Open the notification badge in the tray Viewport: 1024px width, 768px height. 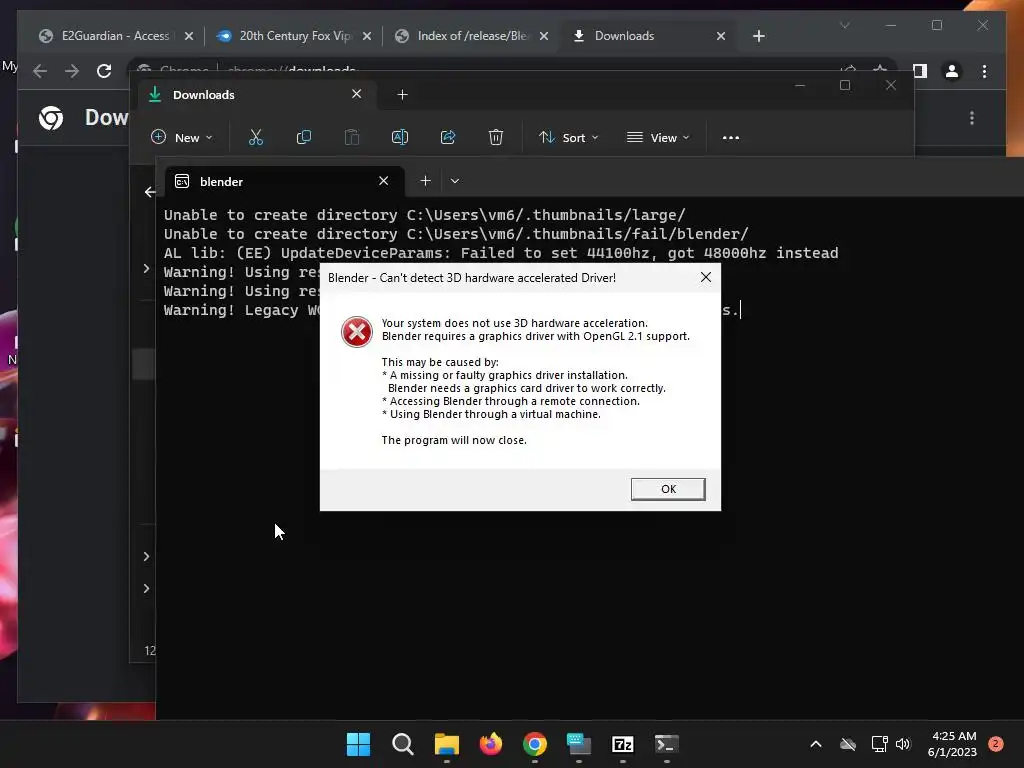click(996, 744)
